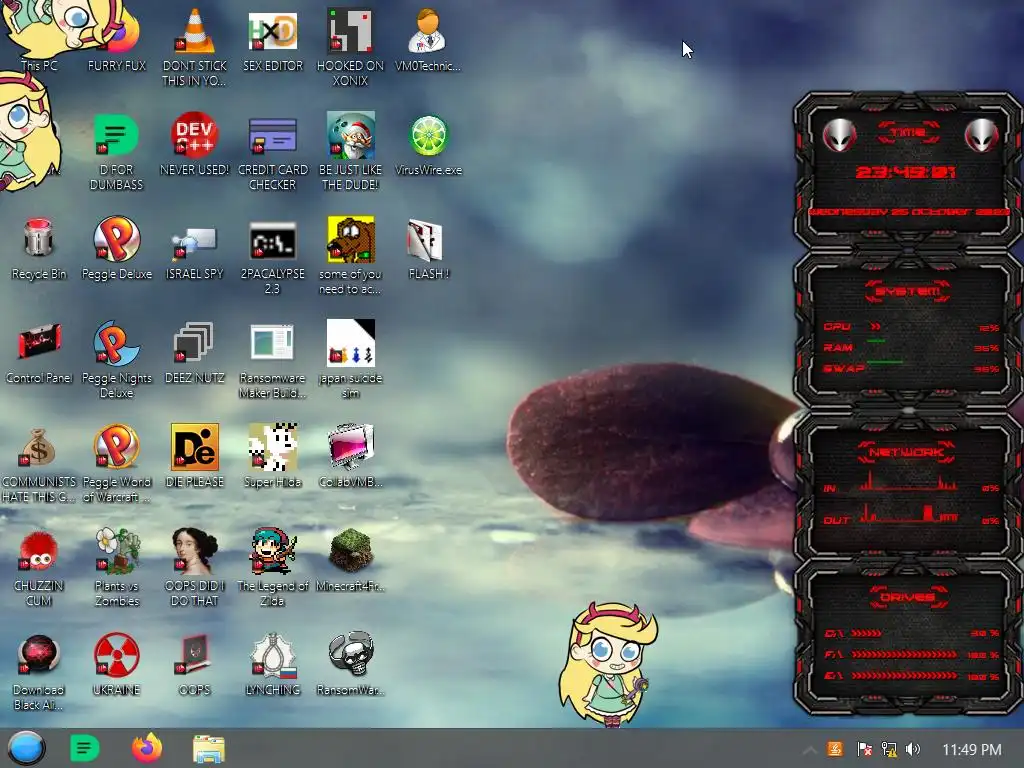Open the OOPS laptop icon
1024x768 pixels.
click(x=195, y=654)
